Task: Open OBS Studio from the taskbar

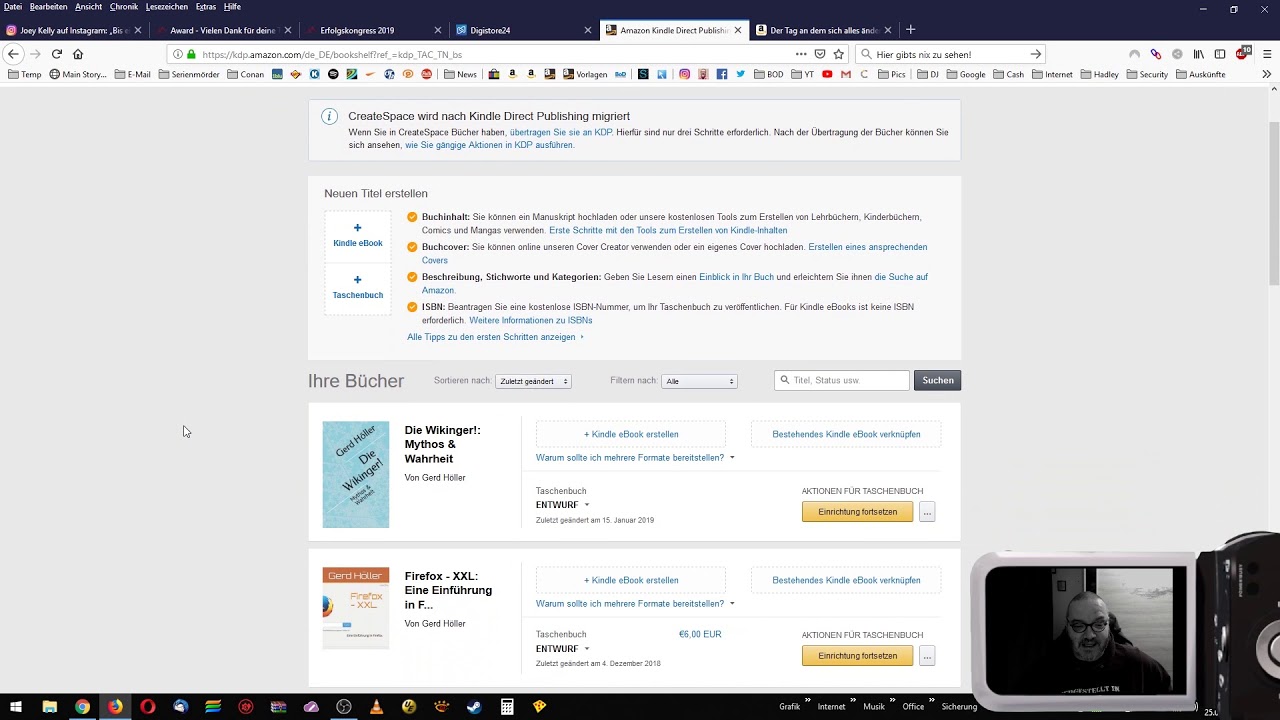Action: coord(344,706)
